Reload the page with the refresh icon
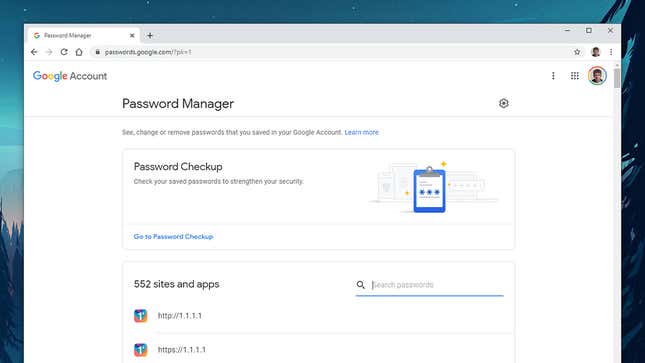 coord(64,52)
